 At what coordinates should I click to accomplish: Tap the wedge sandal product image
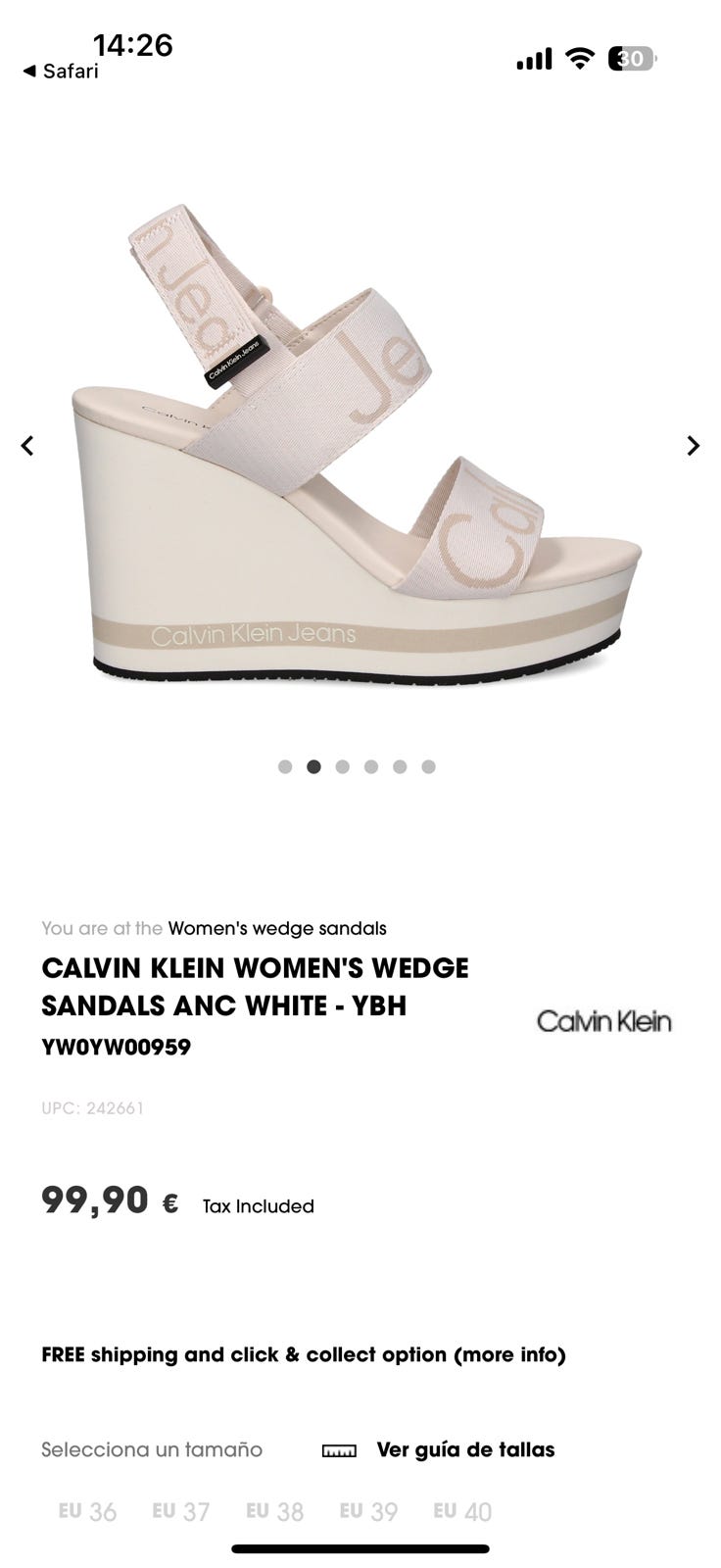pos(358,446)
